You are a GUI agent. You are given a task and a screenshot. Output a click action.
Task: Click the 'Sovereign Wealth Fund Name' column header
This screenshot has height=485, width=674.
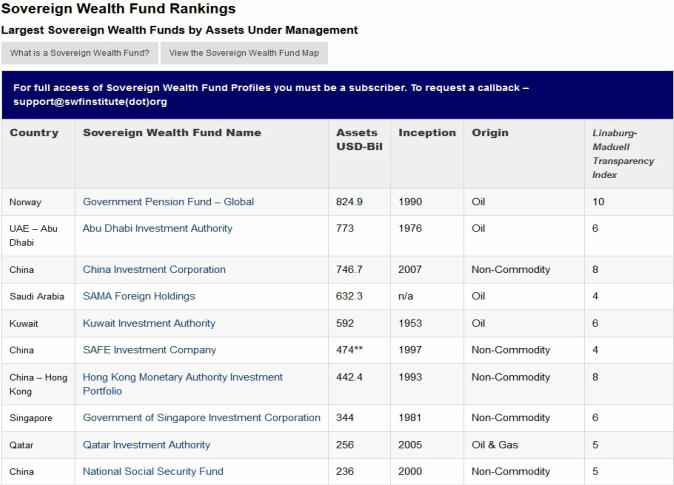click(x=172, y=133)
